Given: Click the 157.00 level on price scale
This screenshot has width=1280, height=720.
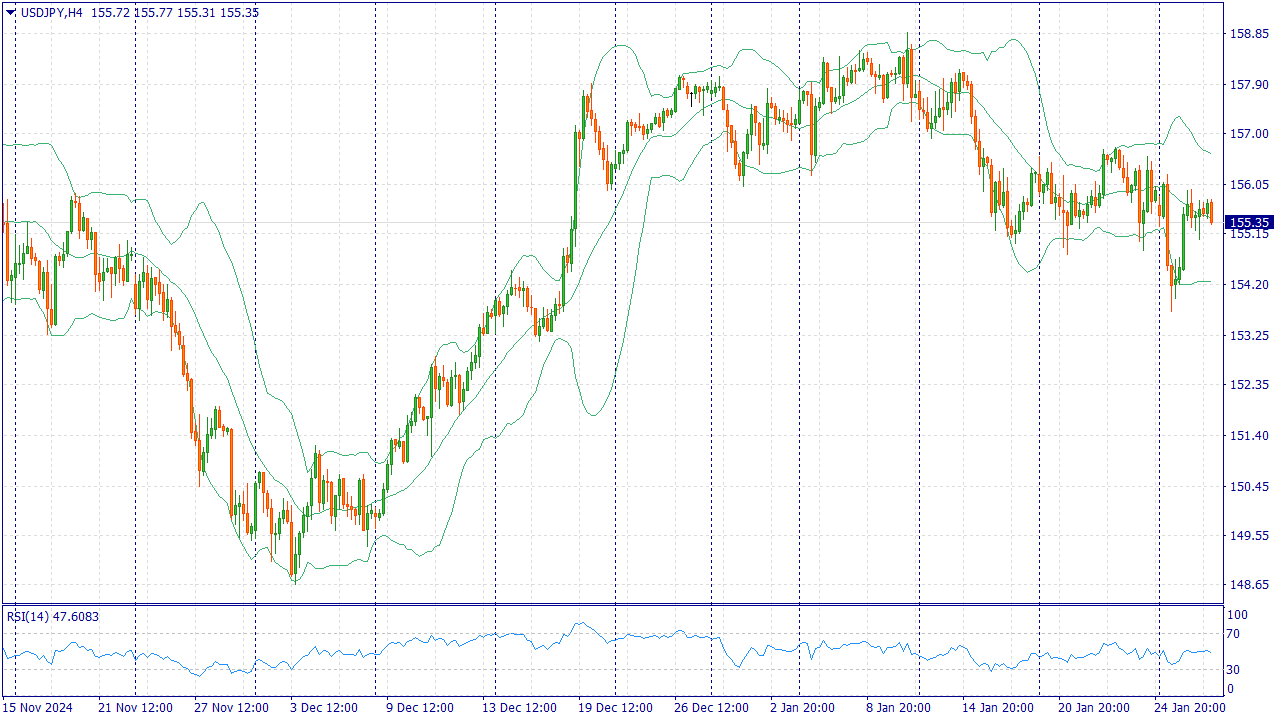Looking at the screenshot, I should 1247,134.
